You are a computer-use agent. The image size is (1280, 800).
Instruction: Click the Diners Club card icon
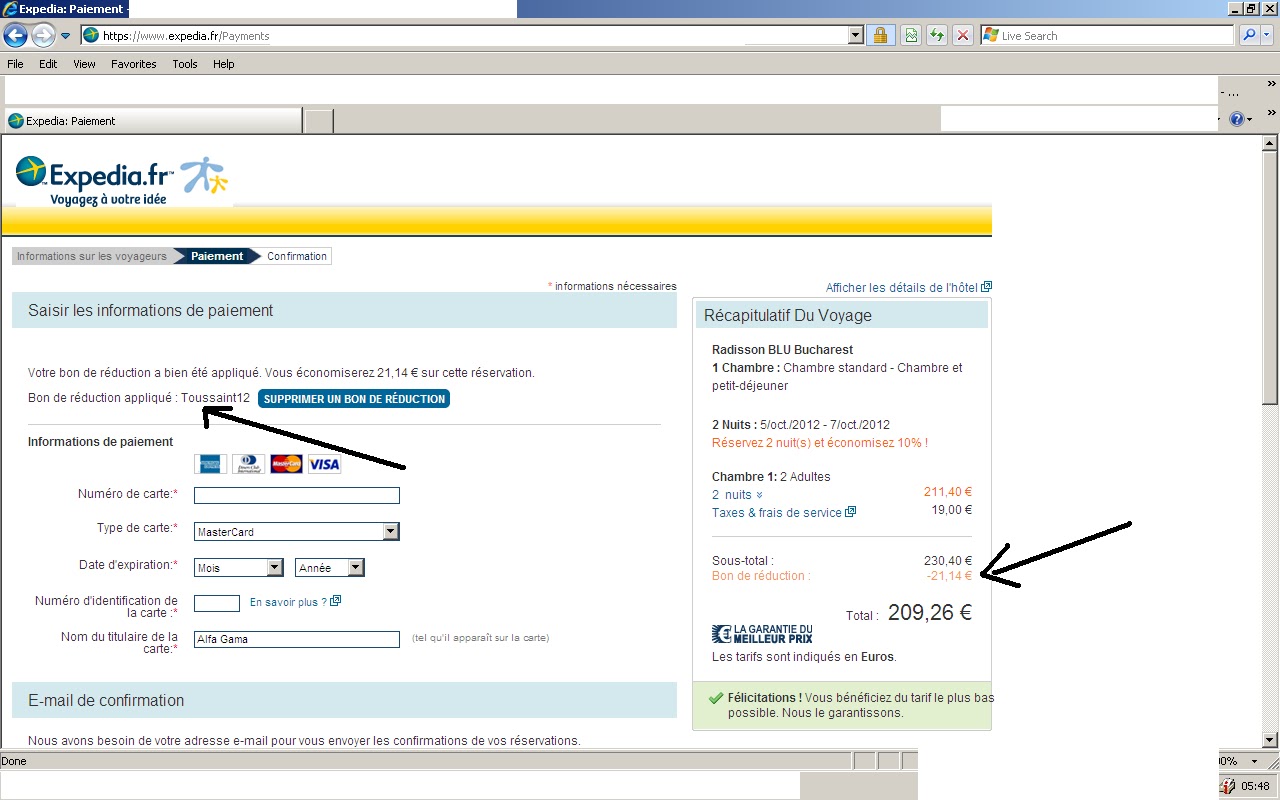[248, 463]
